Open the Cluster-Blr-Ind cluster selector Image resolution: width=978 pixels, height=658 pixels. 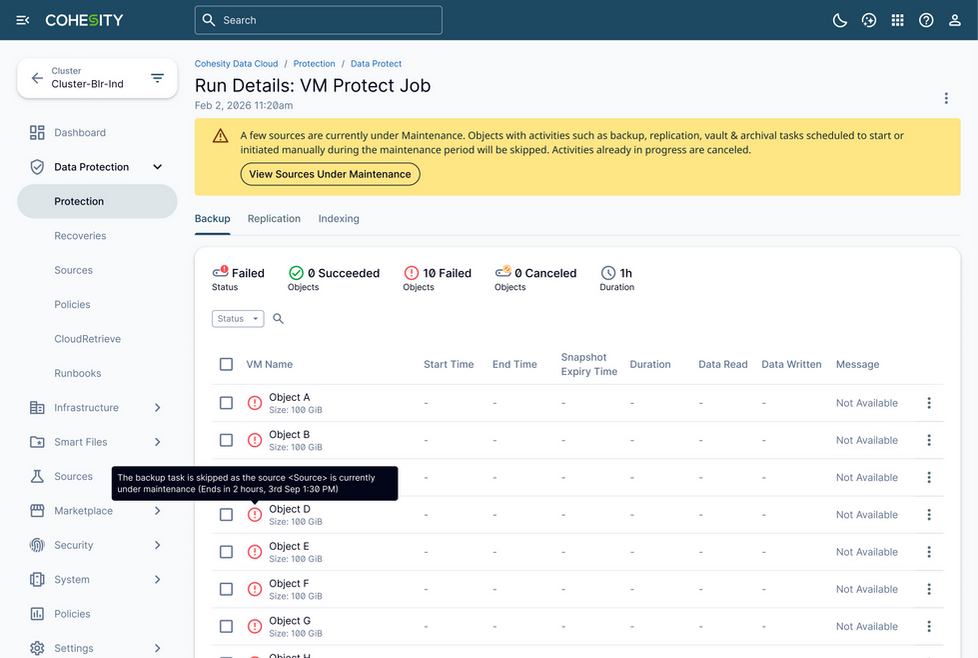point(97,78)
